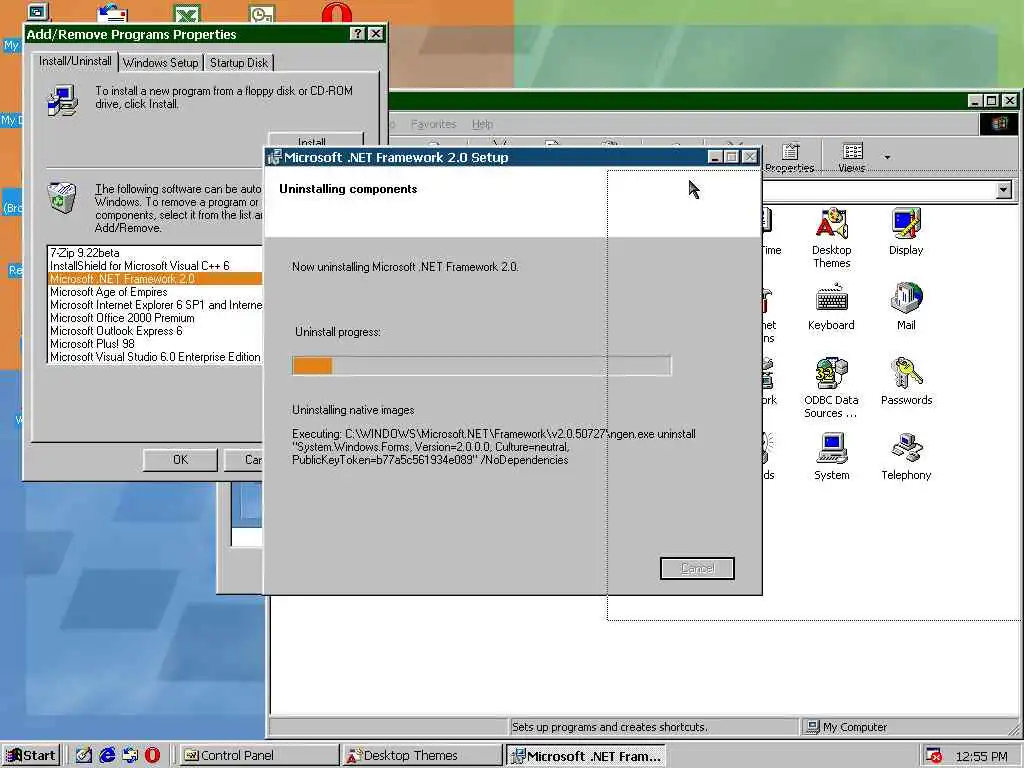This screenshot has width=1024, height=768.
Task: Click the recycle bin icon in Add/Remove Programs
Action: [x=62, y=197]
